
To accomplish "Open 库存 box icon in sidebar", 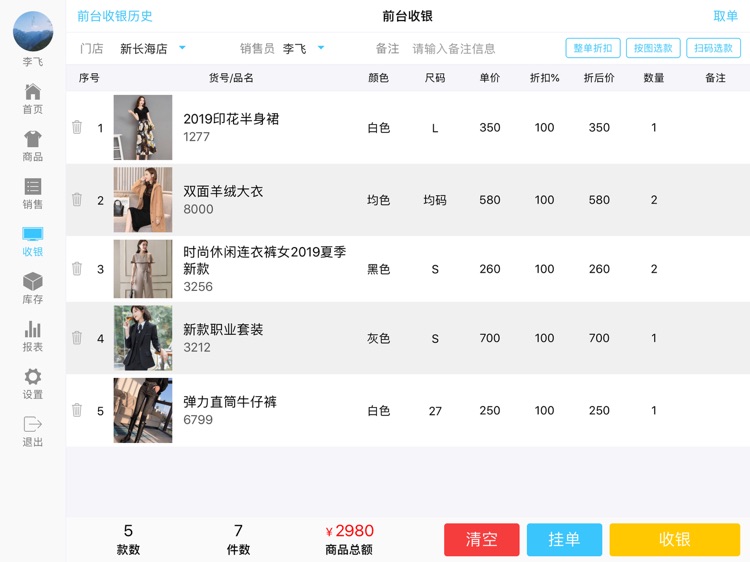I will (33, 281).
